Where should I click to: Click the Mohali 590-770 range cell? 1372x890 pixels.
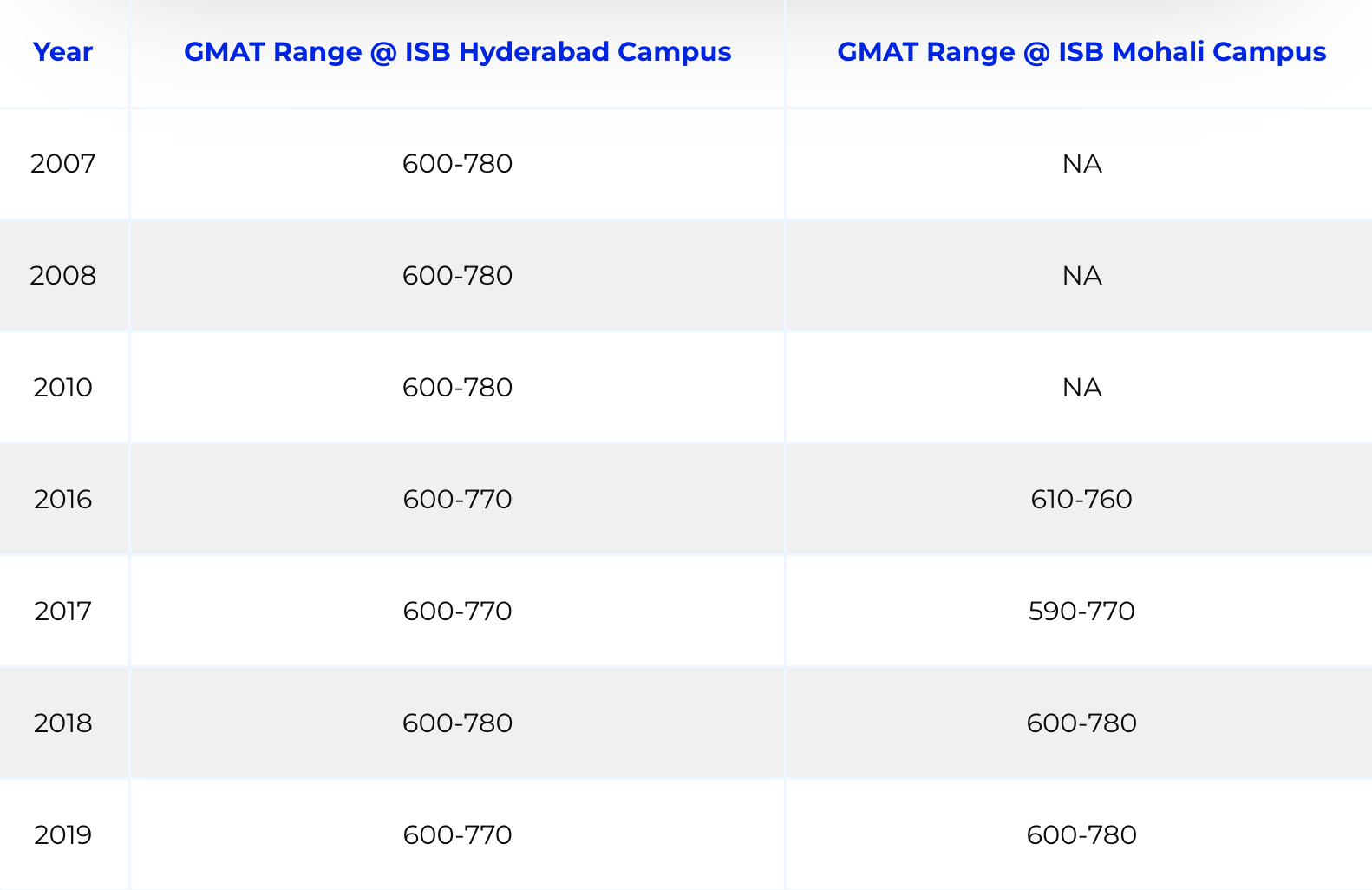pos(1081,611)
